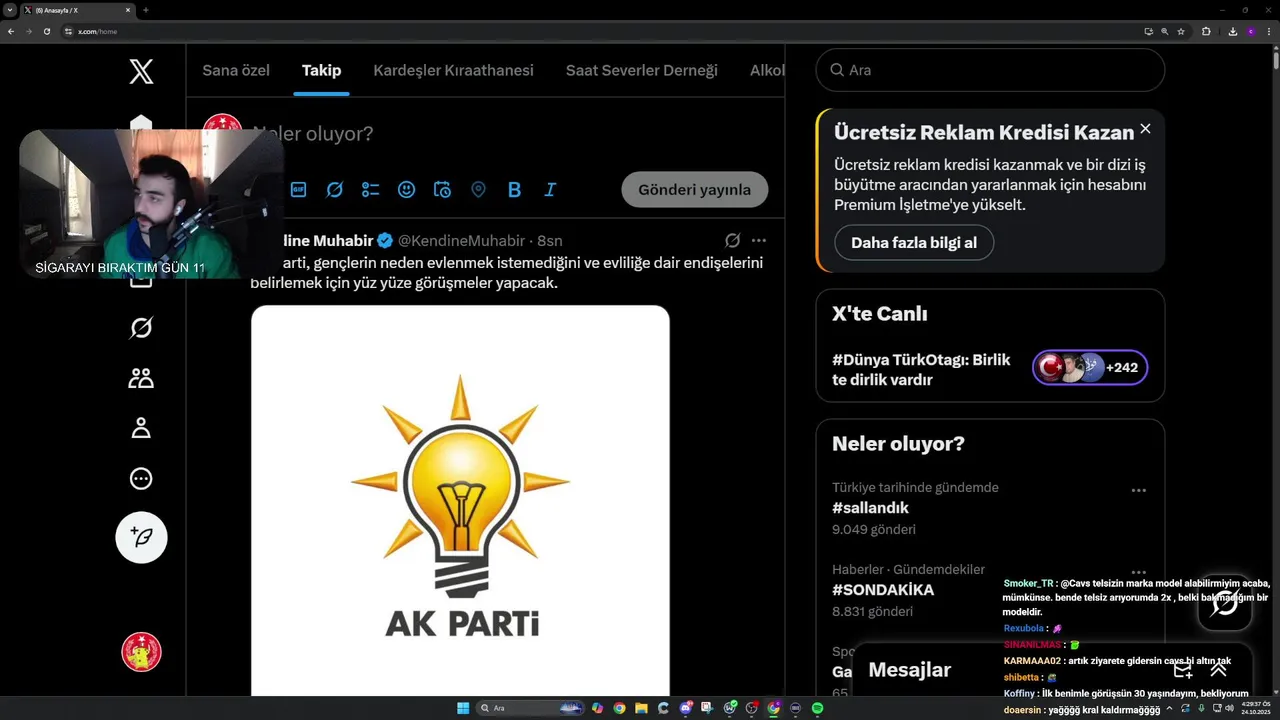Open Grok from the left sidebar
The width and height of the screenshot is (1280, 720).
click(141, 327)
